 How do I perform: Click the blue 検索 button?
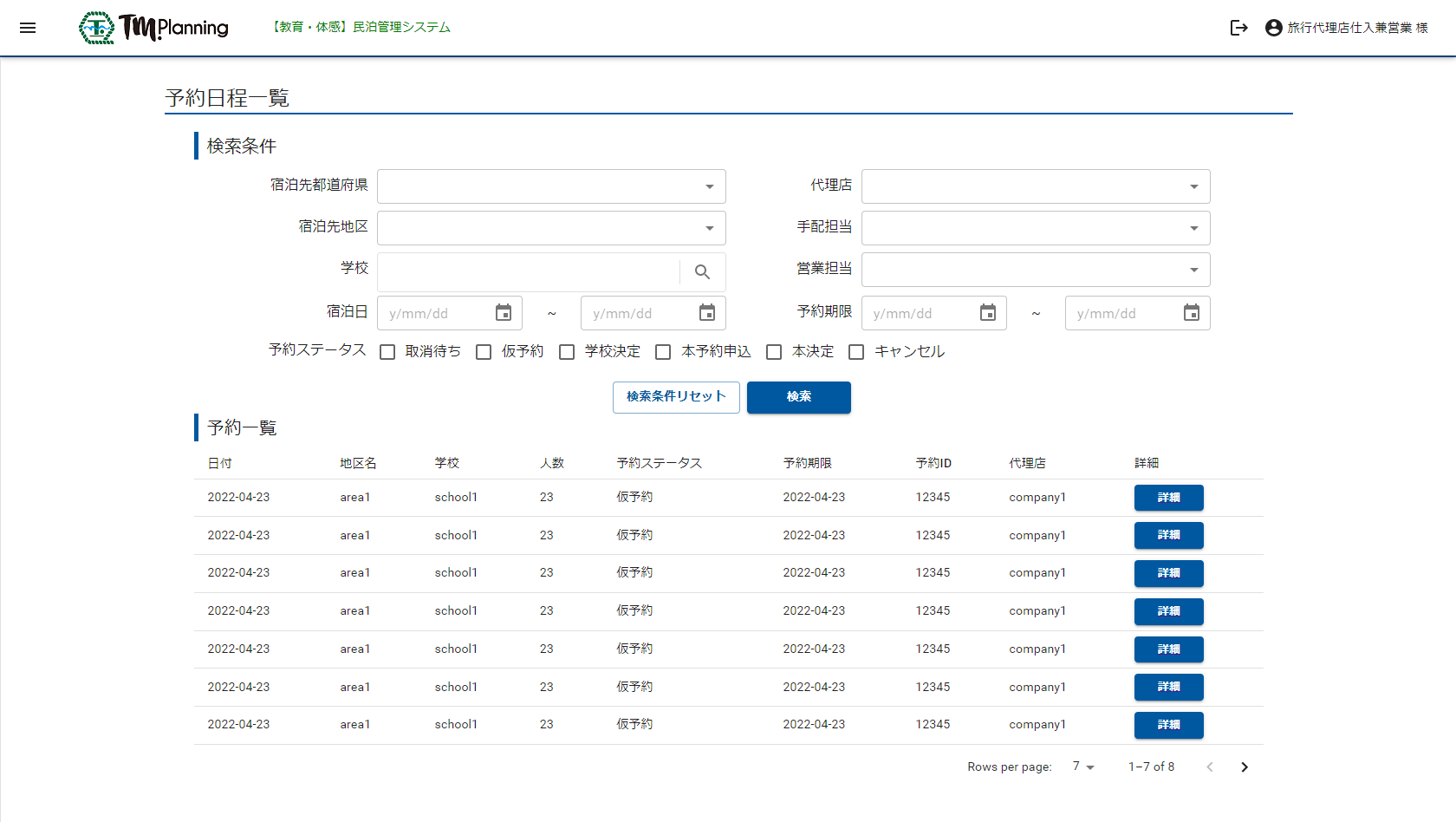pos(798,397)
